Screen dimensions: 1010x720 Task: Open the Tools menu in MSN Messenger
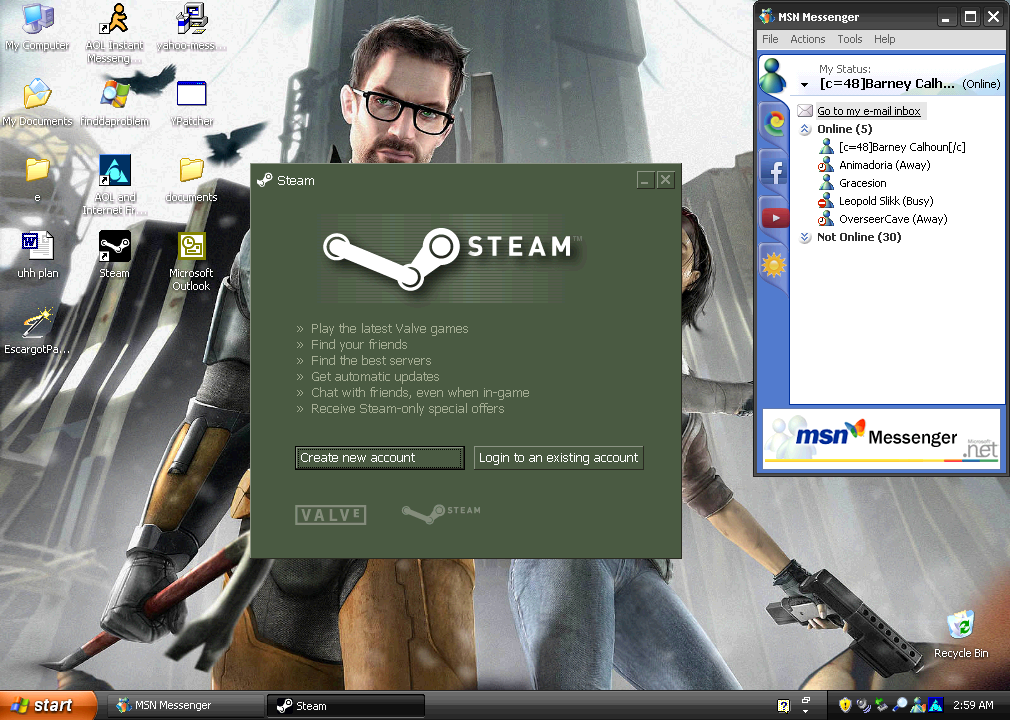(849, 39)
